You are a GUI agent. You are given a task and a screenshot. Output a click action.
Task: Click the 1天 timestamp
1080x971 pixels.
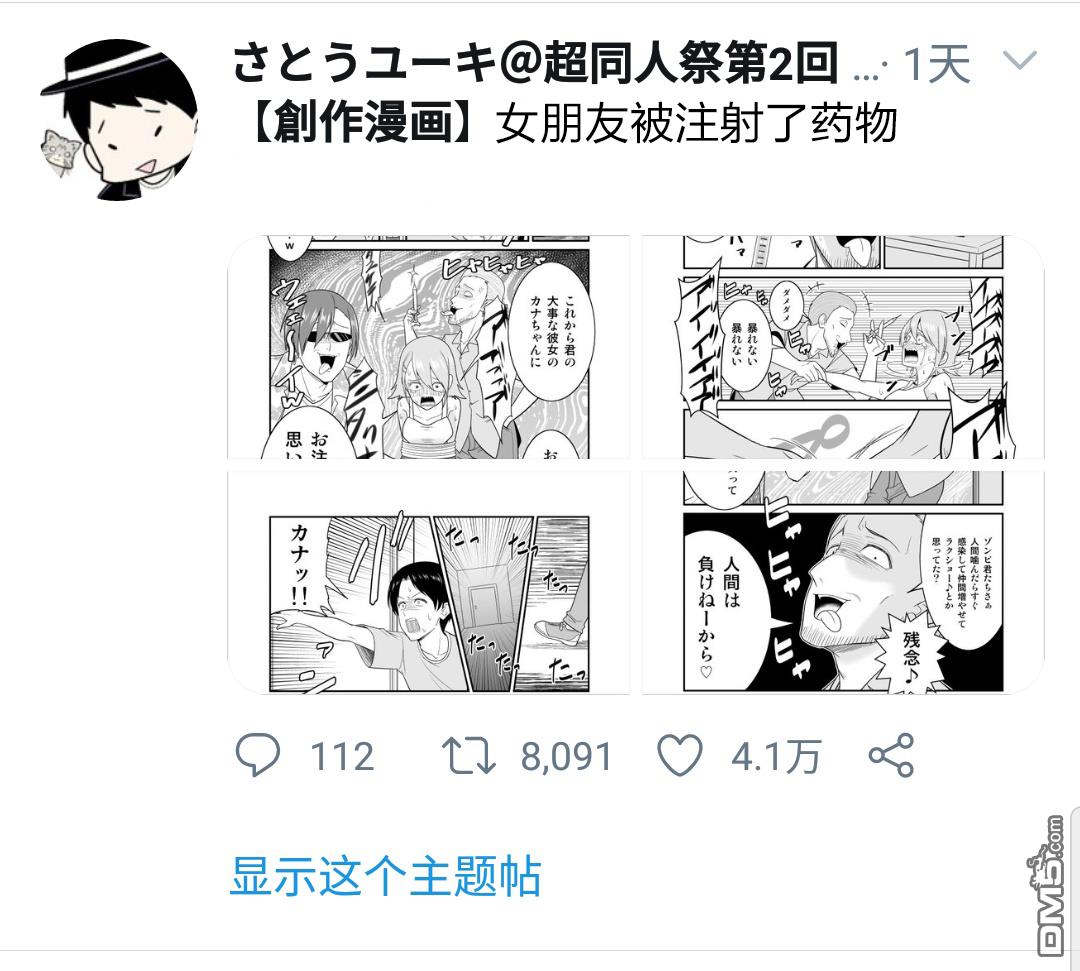pos(937,64)
